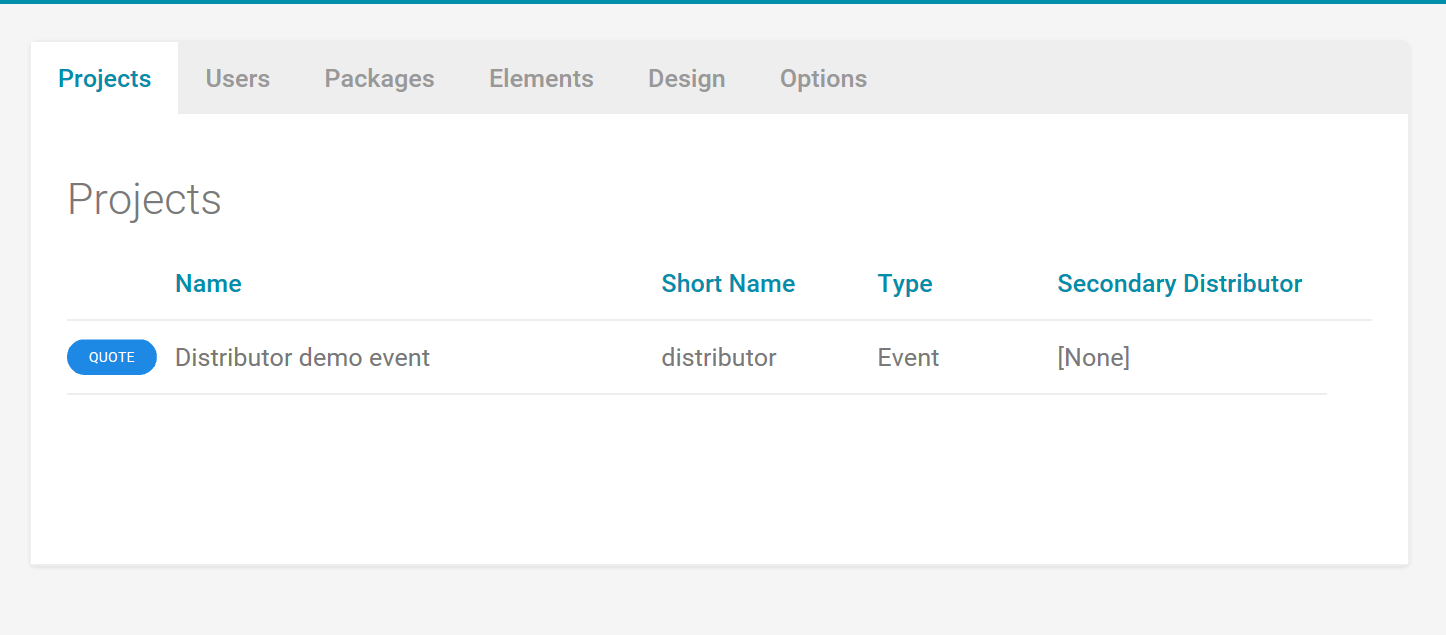Open the Design tab
The image size is (1446, 635).
[687, 78]
